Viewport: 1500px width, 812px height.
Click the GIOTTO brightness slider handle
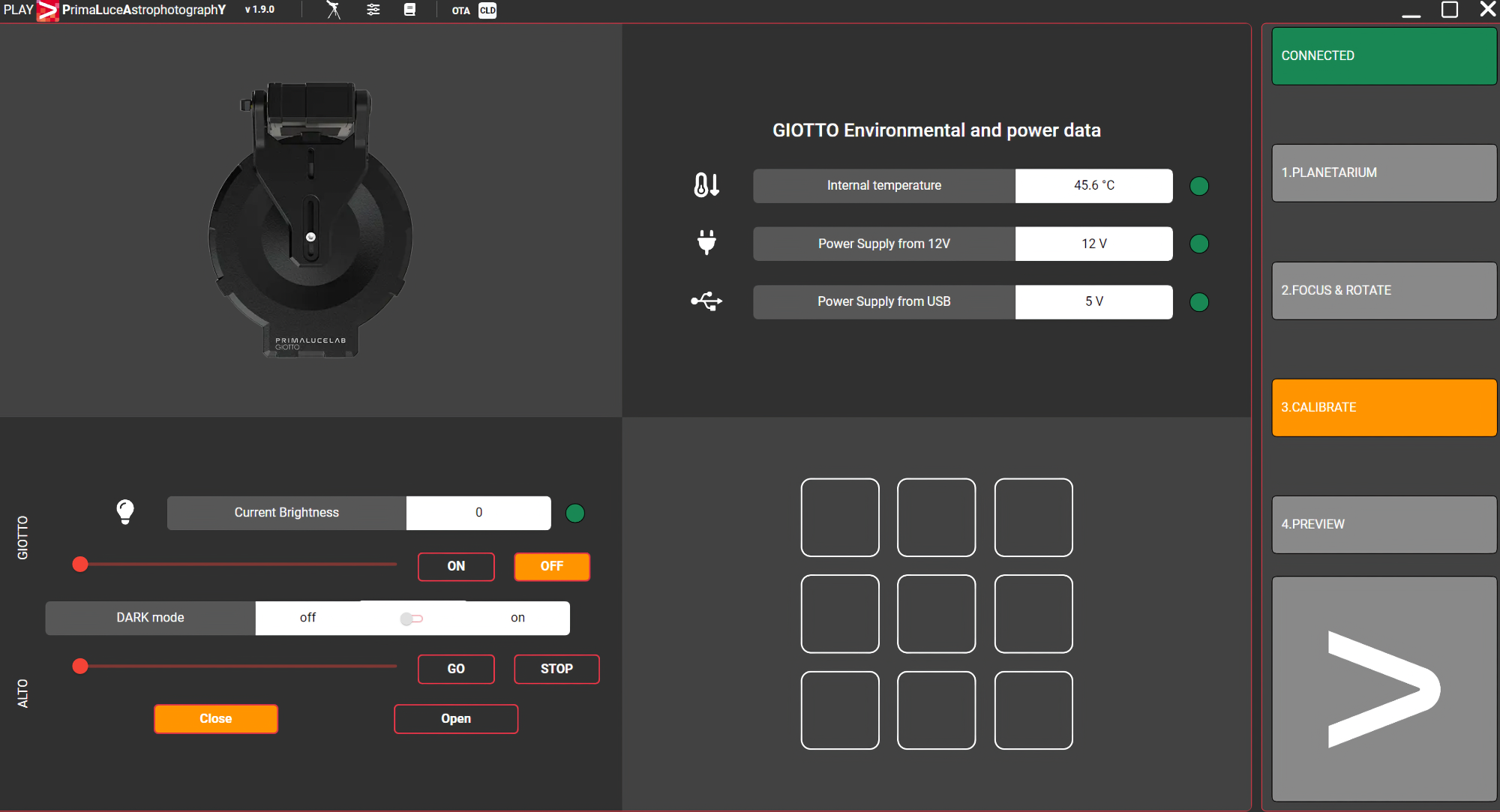(80, 564)
